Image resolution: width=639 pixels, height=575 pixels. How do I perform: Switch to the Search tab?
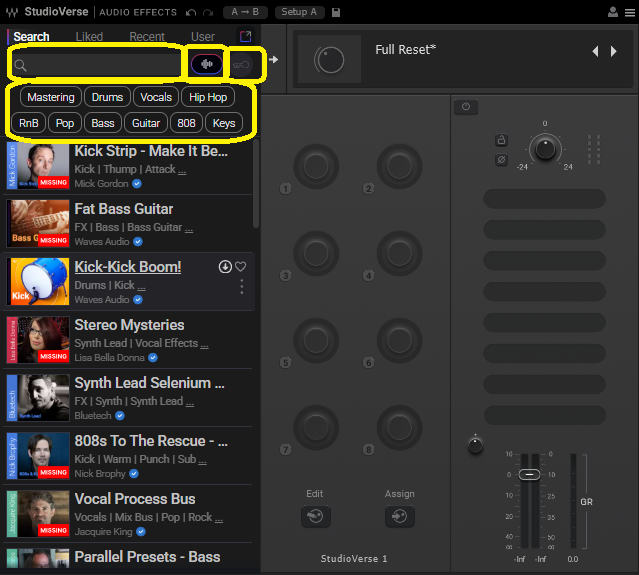31,37
